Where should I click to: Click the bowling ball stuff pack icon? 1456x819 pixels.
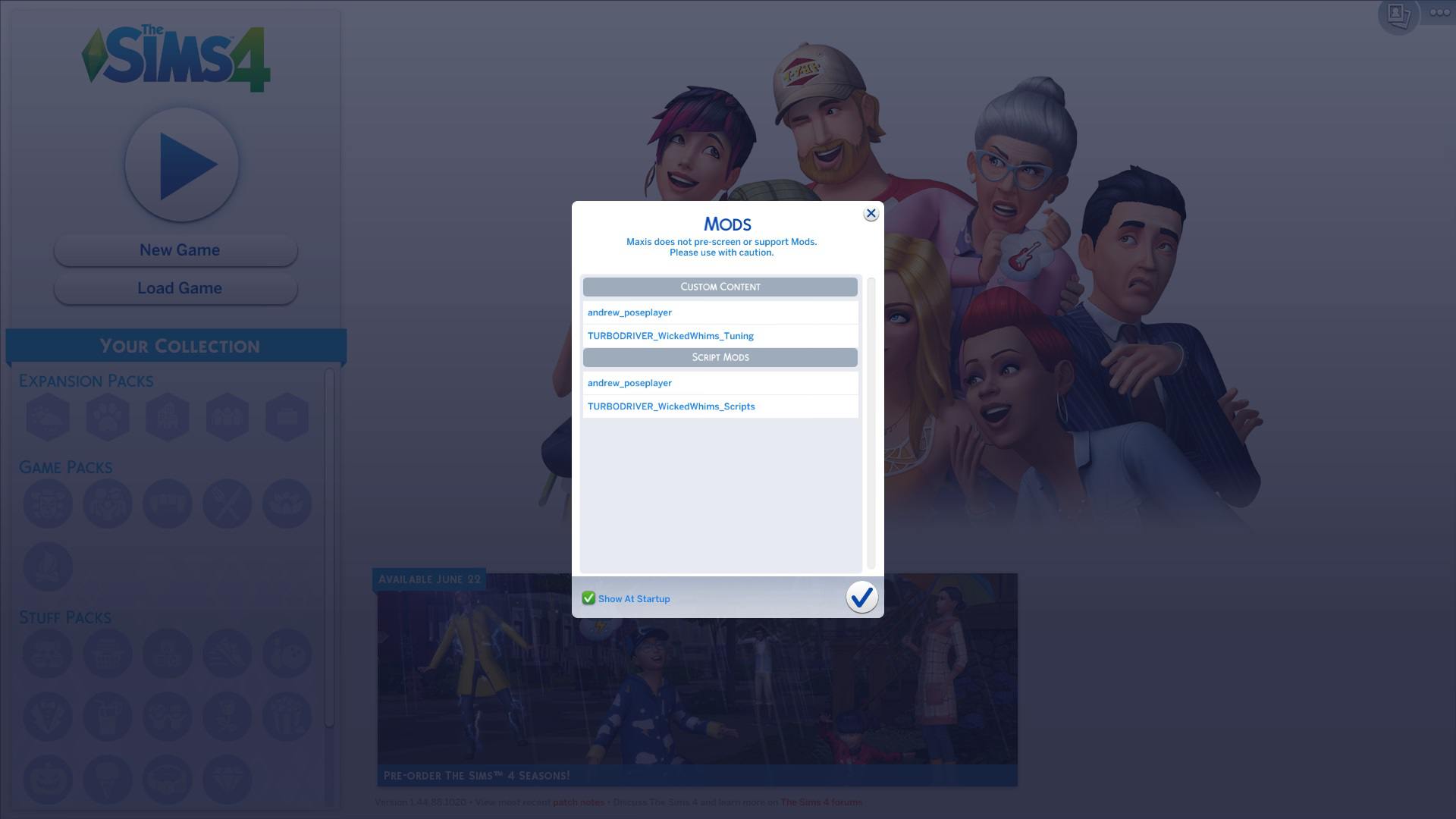287,654
